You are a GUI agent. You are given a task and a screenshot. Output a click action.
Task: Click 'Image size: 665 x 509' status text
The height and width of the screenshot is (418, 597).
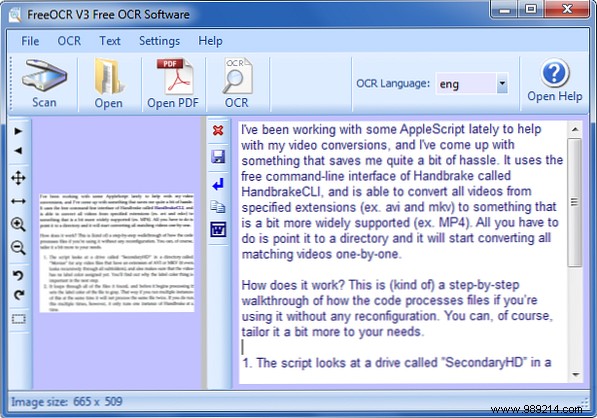[67, 402]
